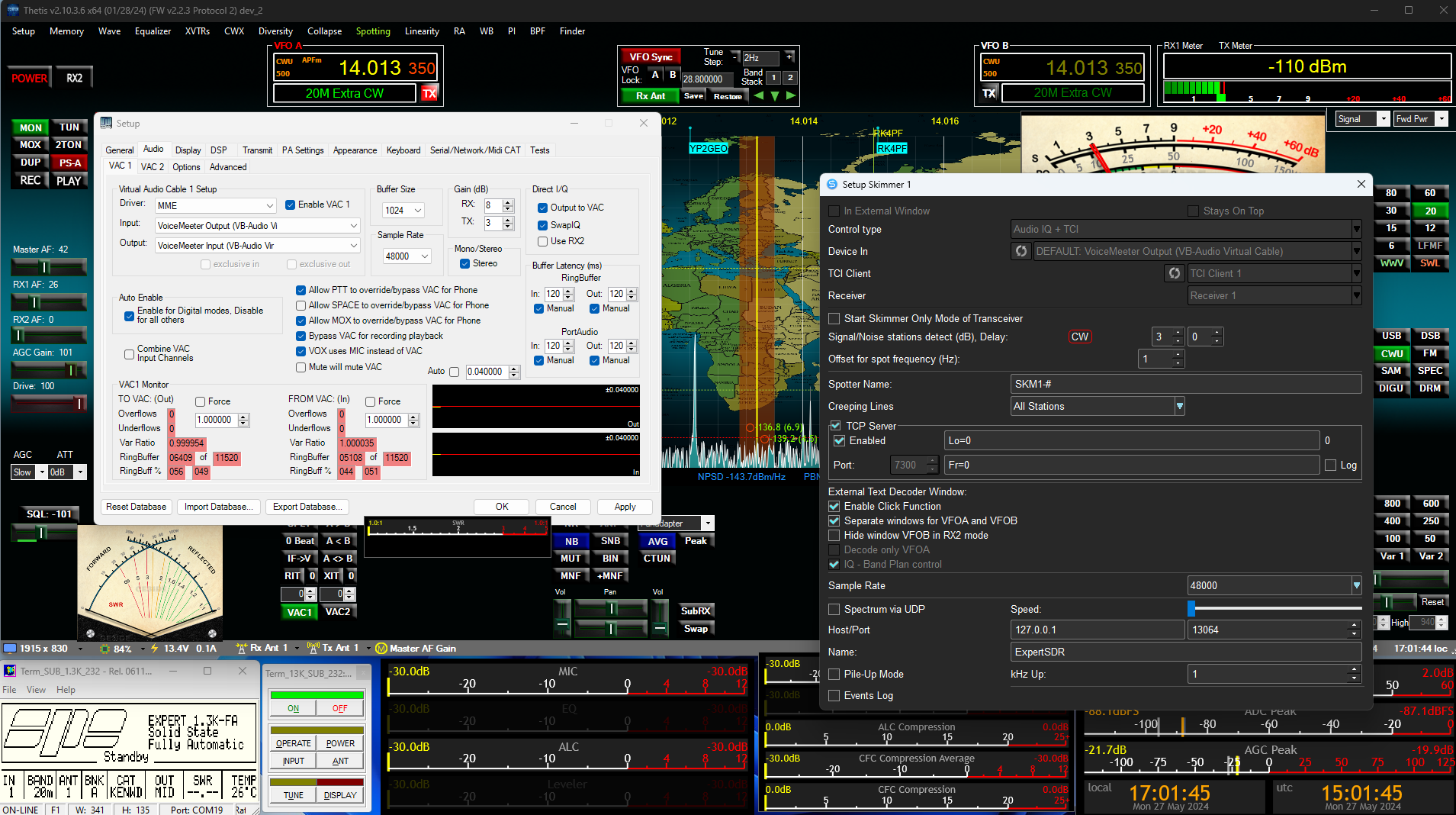This screenshot has height=815, width=1456.
Task: Enable Combine VAC Input Channels
Action: (x=129, y=354)
